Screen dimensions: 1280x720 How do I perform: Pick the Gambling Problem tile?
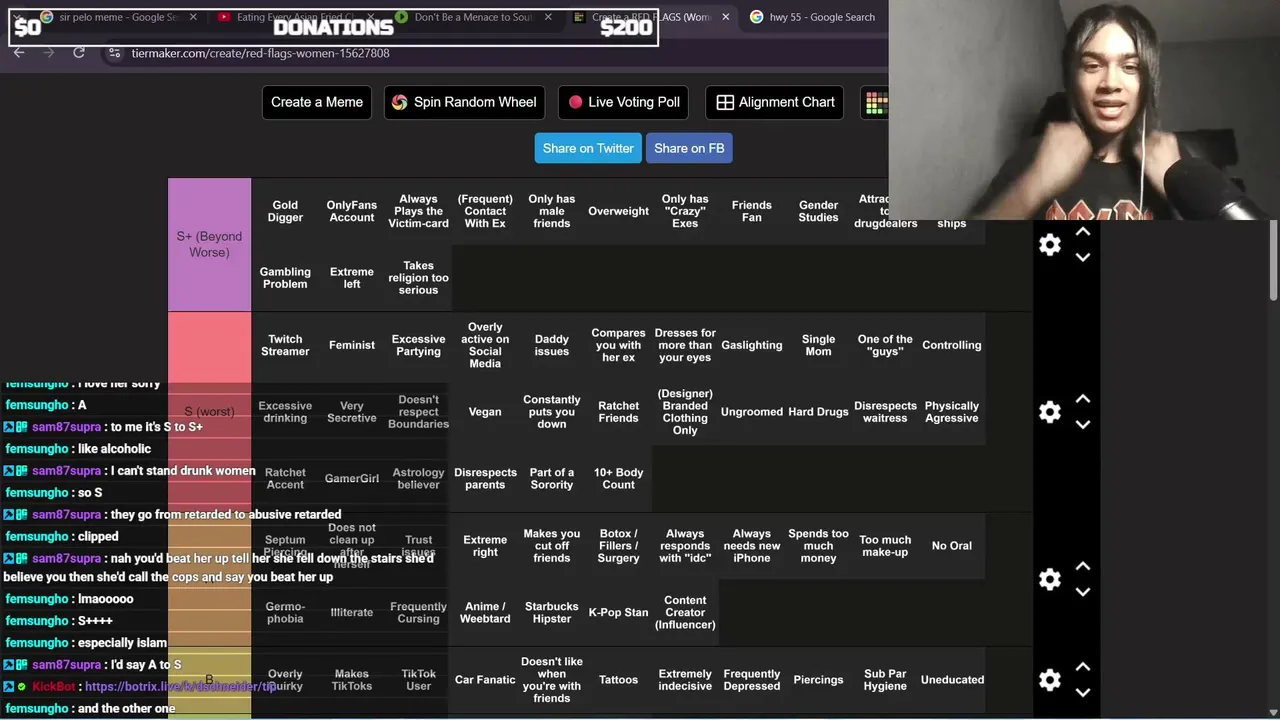click(x=285, y=278)
